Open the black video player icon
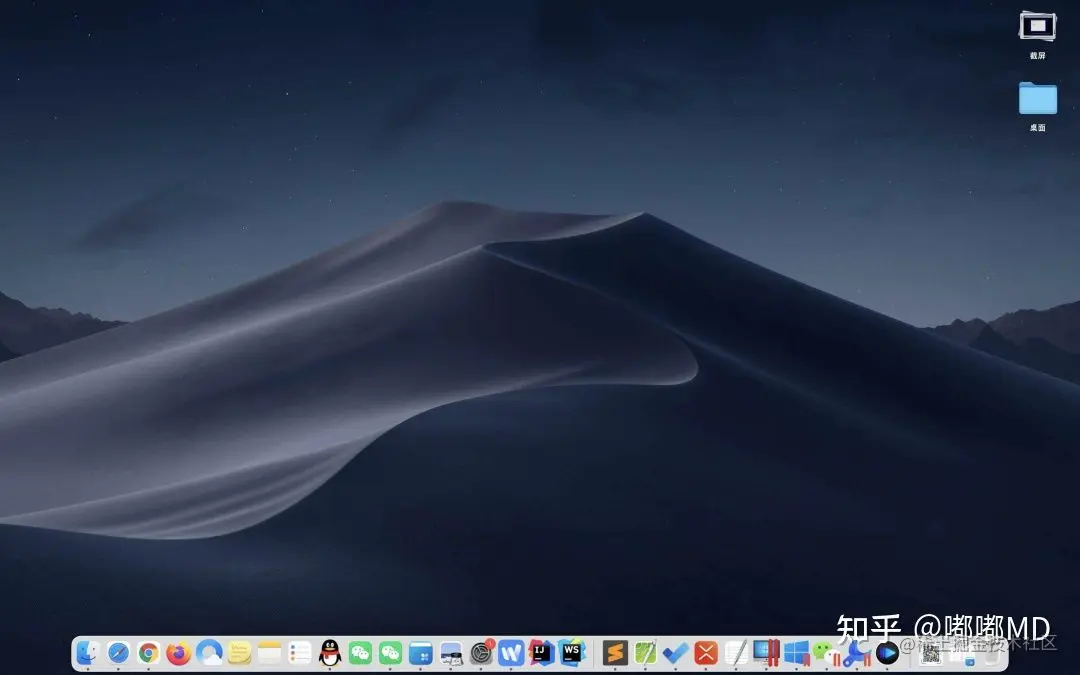Viewport: 1080px width, 675px height. (x=888, y=652)
